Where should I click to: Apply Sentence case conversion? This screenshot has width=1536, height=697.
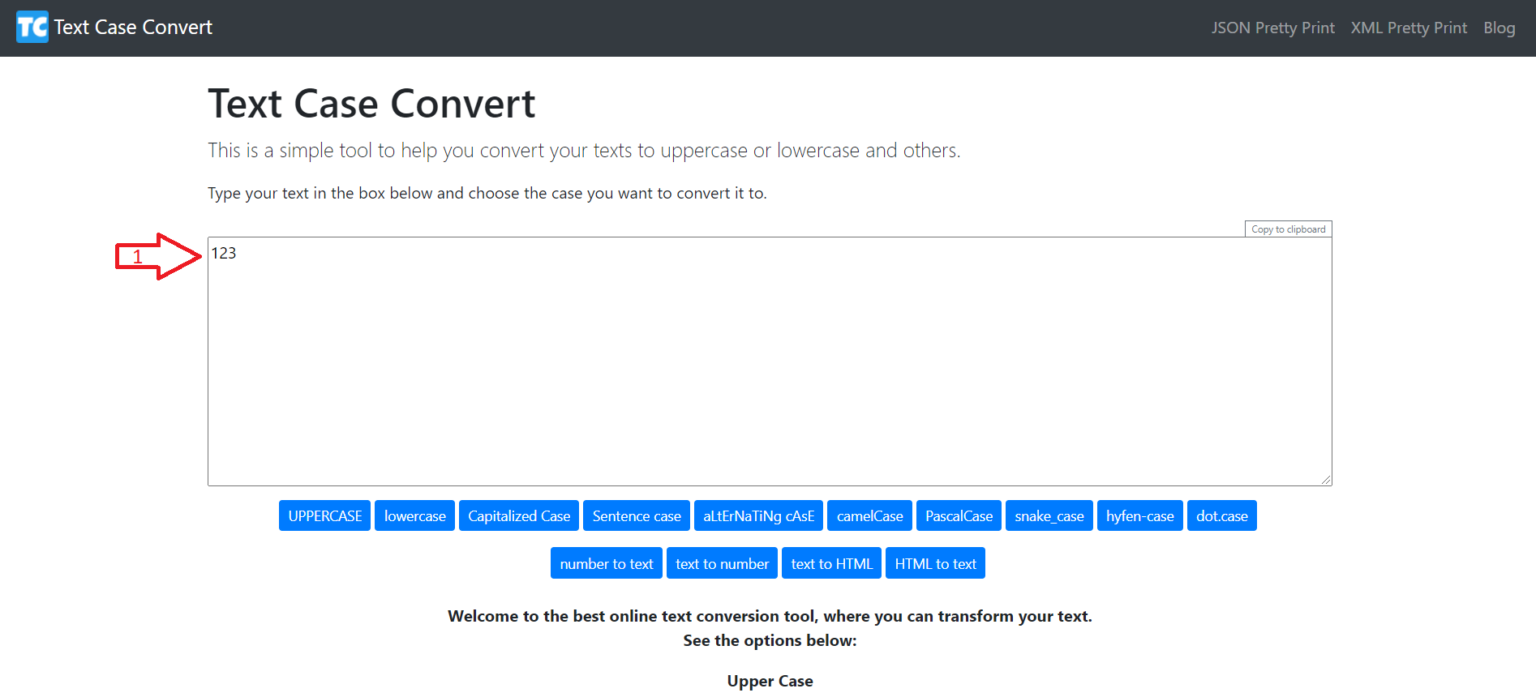coord(636,515)
